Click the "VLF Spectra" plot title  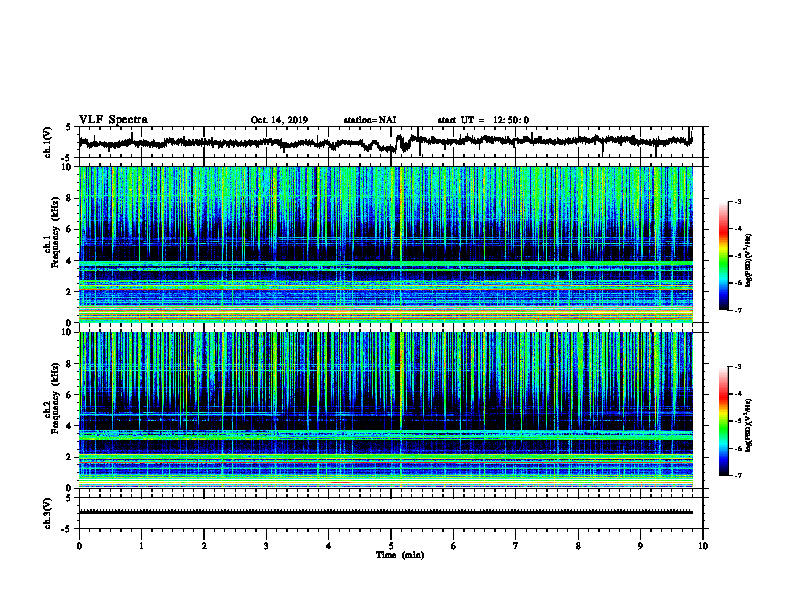pos(113,120)
